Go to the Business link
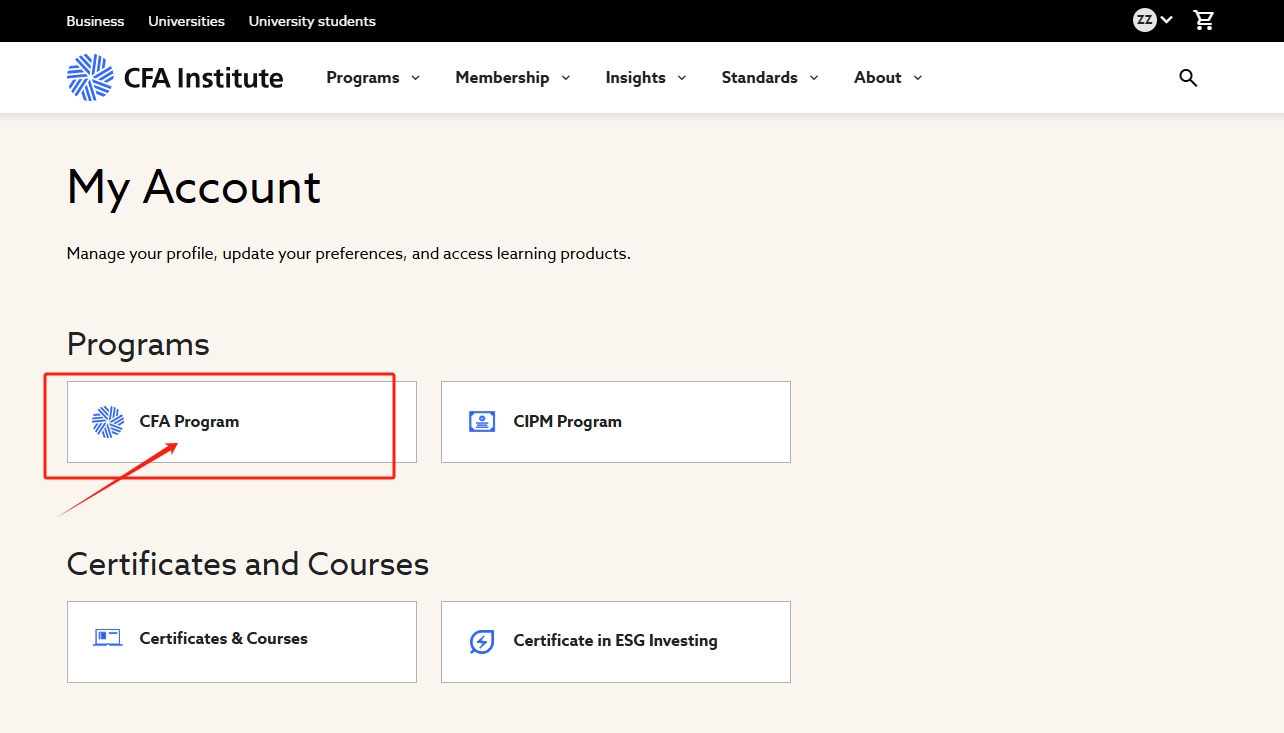The width and height of the screenshot is (1284, 733). click(95, 21)
